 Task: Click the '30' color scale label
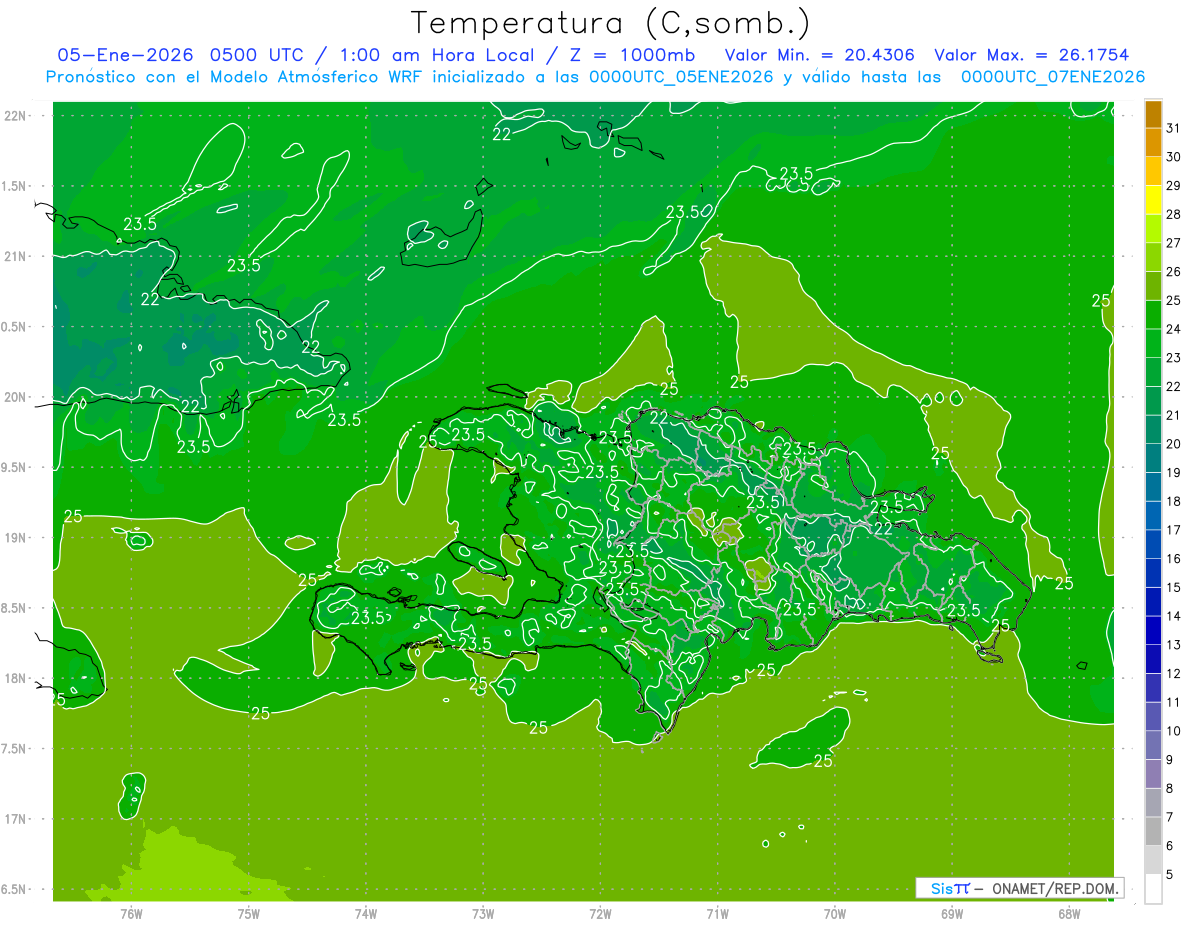[x=1174, y=157]
